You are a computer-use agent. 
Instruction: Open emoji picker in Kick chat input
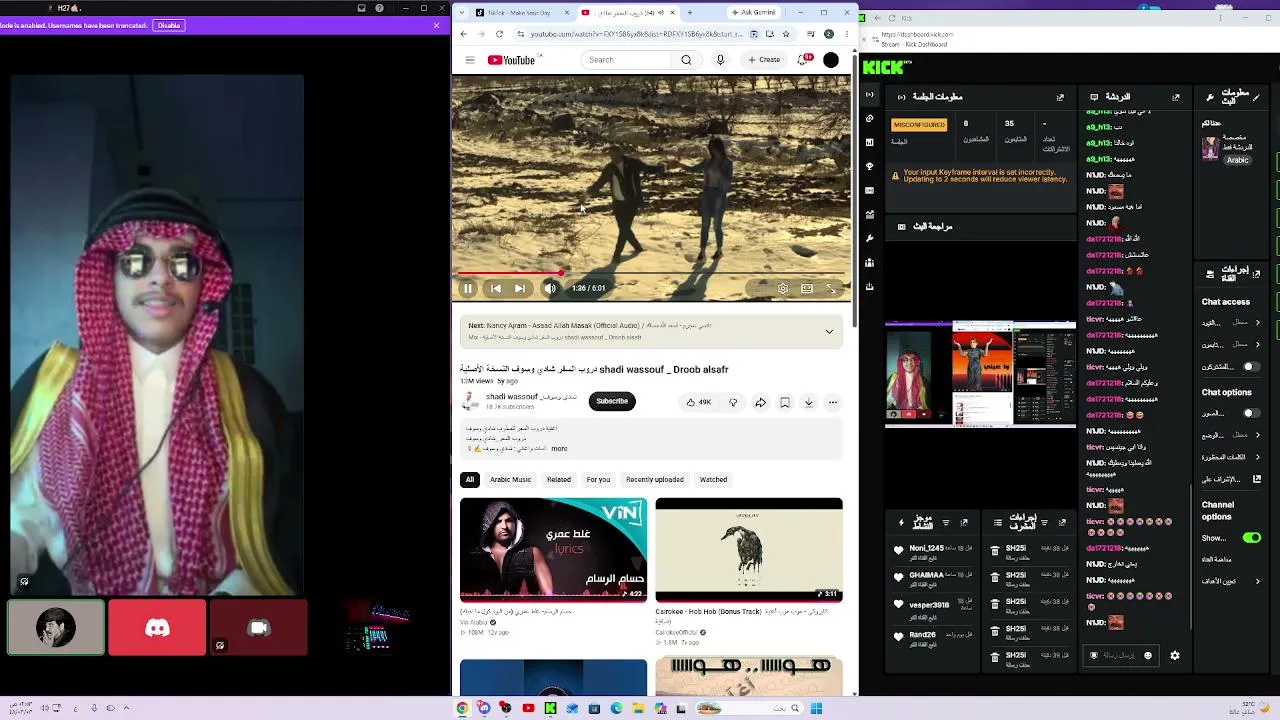click(x=1148, y=656)
